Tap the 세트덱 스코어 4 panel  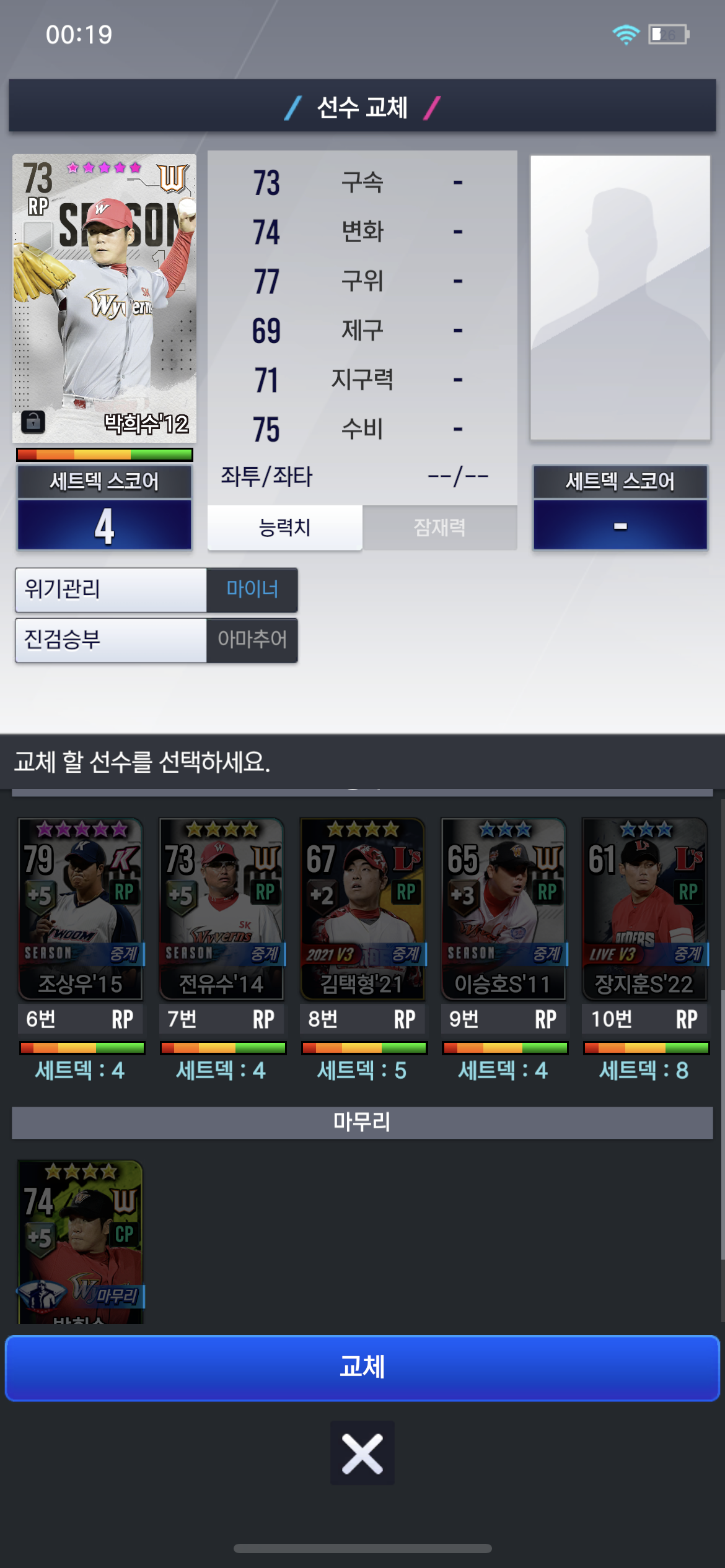click(104, 507)
